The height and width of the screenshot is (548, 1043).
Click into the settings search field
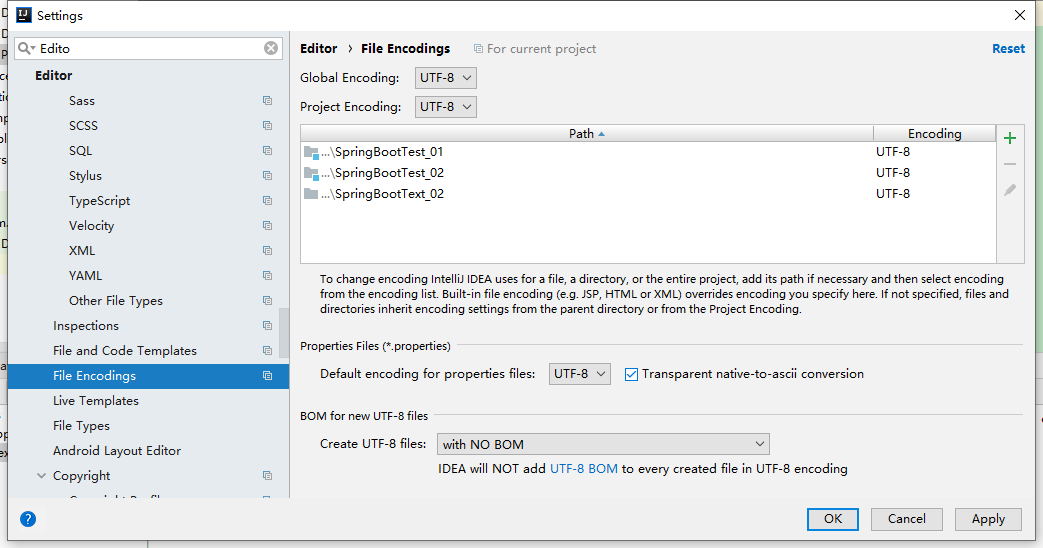pyautogui.click(x=149, y=48)
